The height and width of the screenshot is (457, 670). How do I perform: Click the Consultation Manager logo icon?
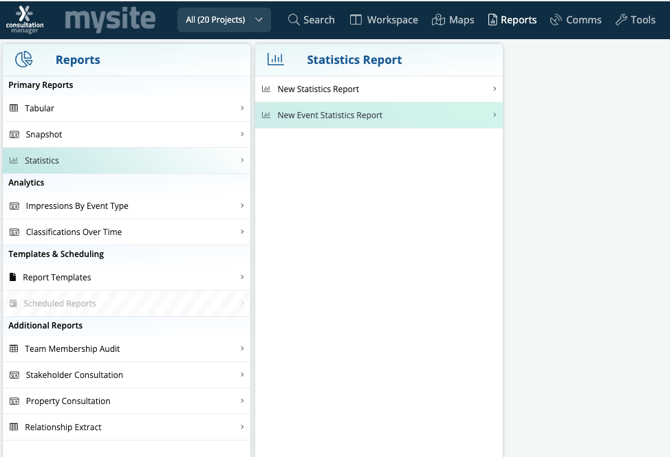pos(24,19)
